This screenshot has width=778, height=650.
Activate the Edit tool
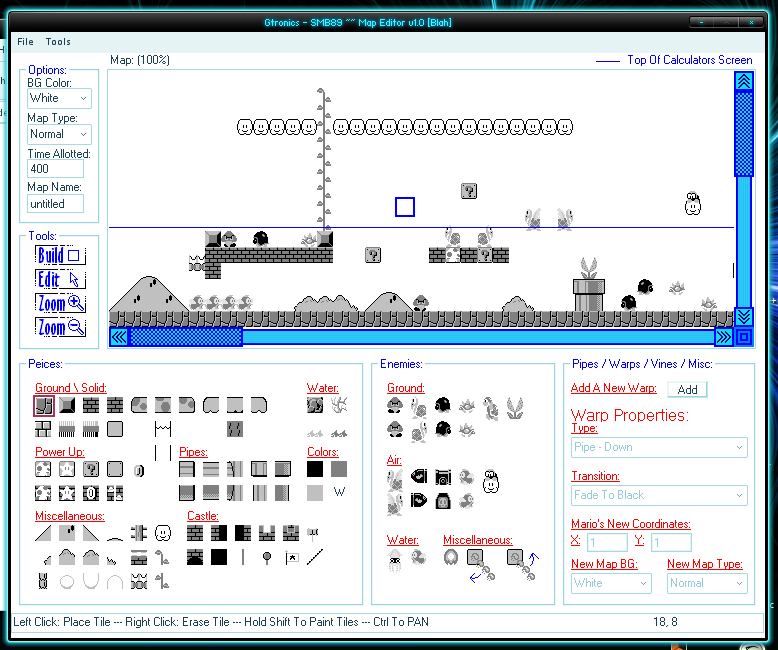[x=61, y=279]
